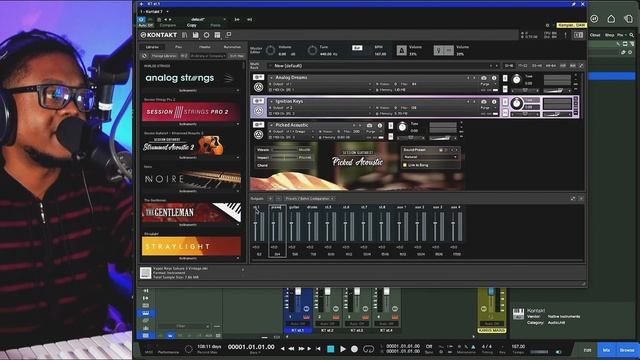Click the Record button in the transport
The height and width of the screenshot is (360, 640).
click(354, 349)
